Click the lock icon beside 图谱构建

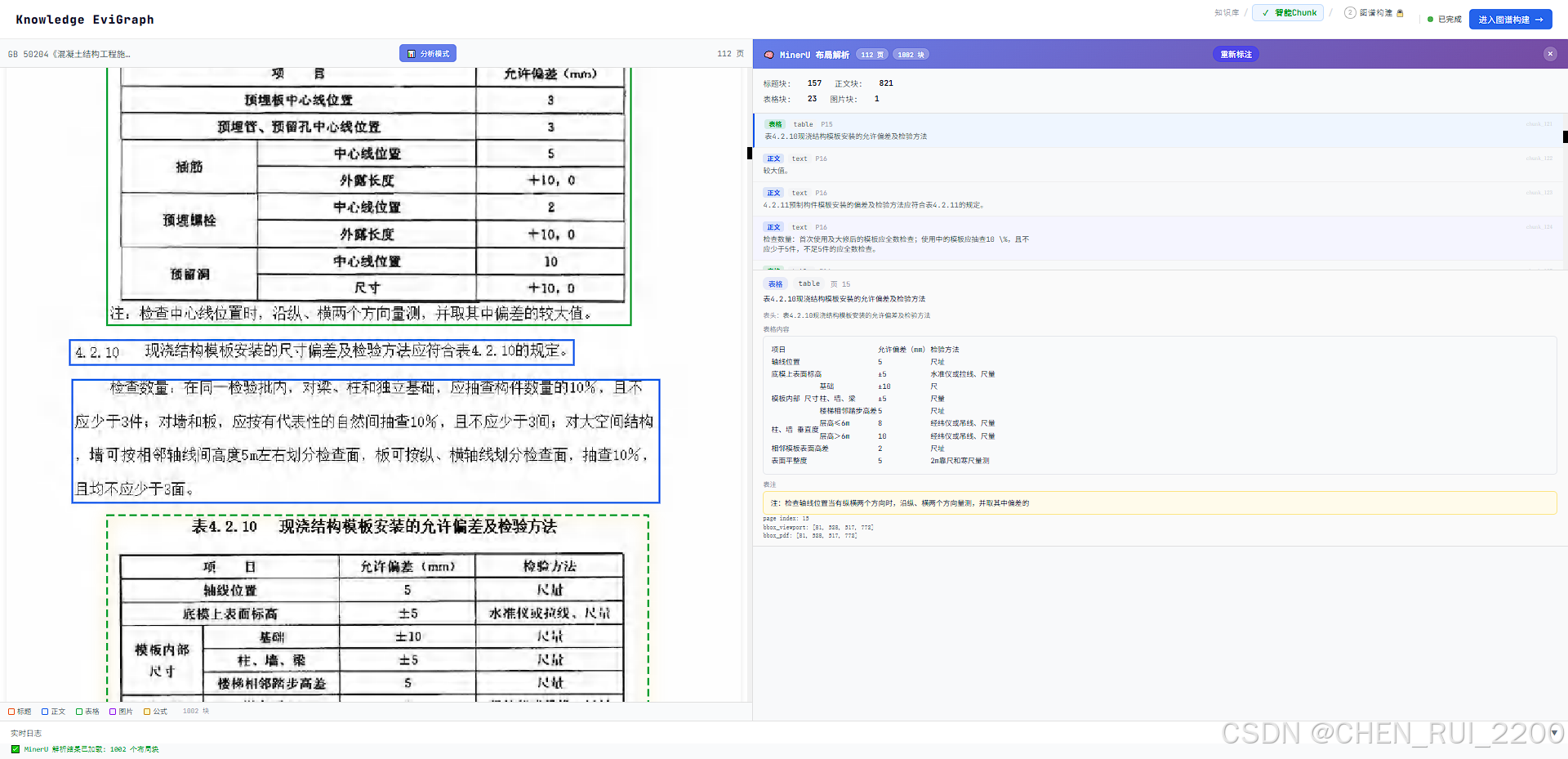(1400, 13)
